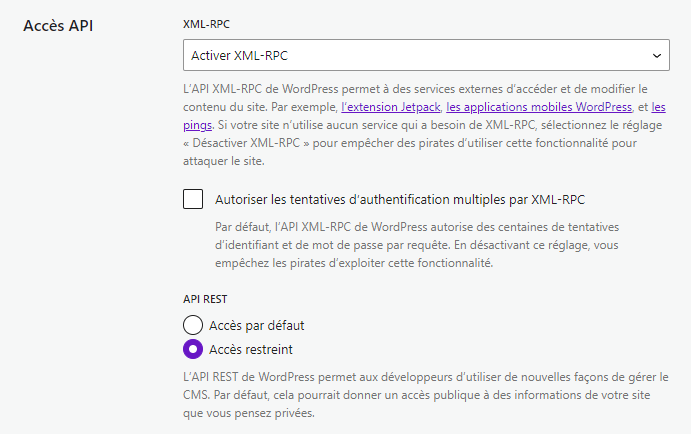Click the Accès API section heading
The height and width of the screenshot is (434, 691).
[58, 26]
